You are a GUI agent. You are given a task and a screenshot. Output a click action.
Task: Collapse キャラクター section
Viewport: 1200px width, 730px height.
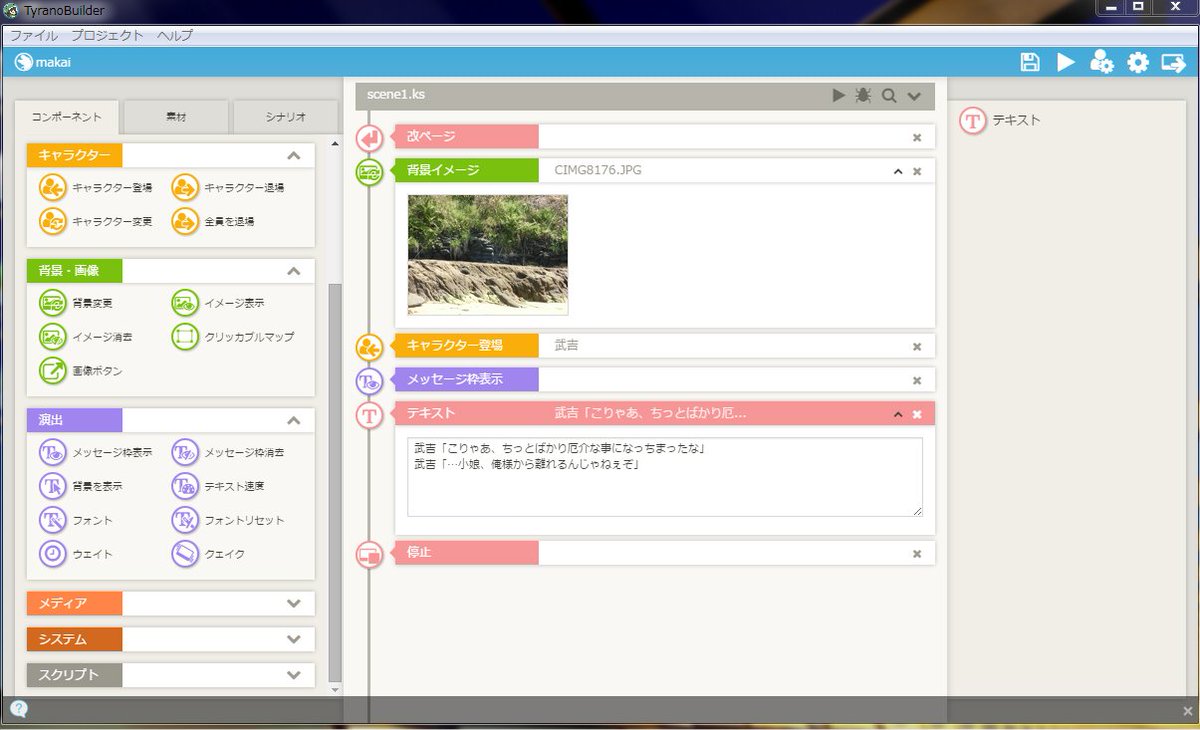(293, 156)
